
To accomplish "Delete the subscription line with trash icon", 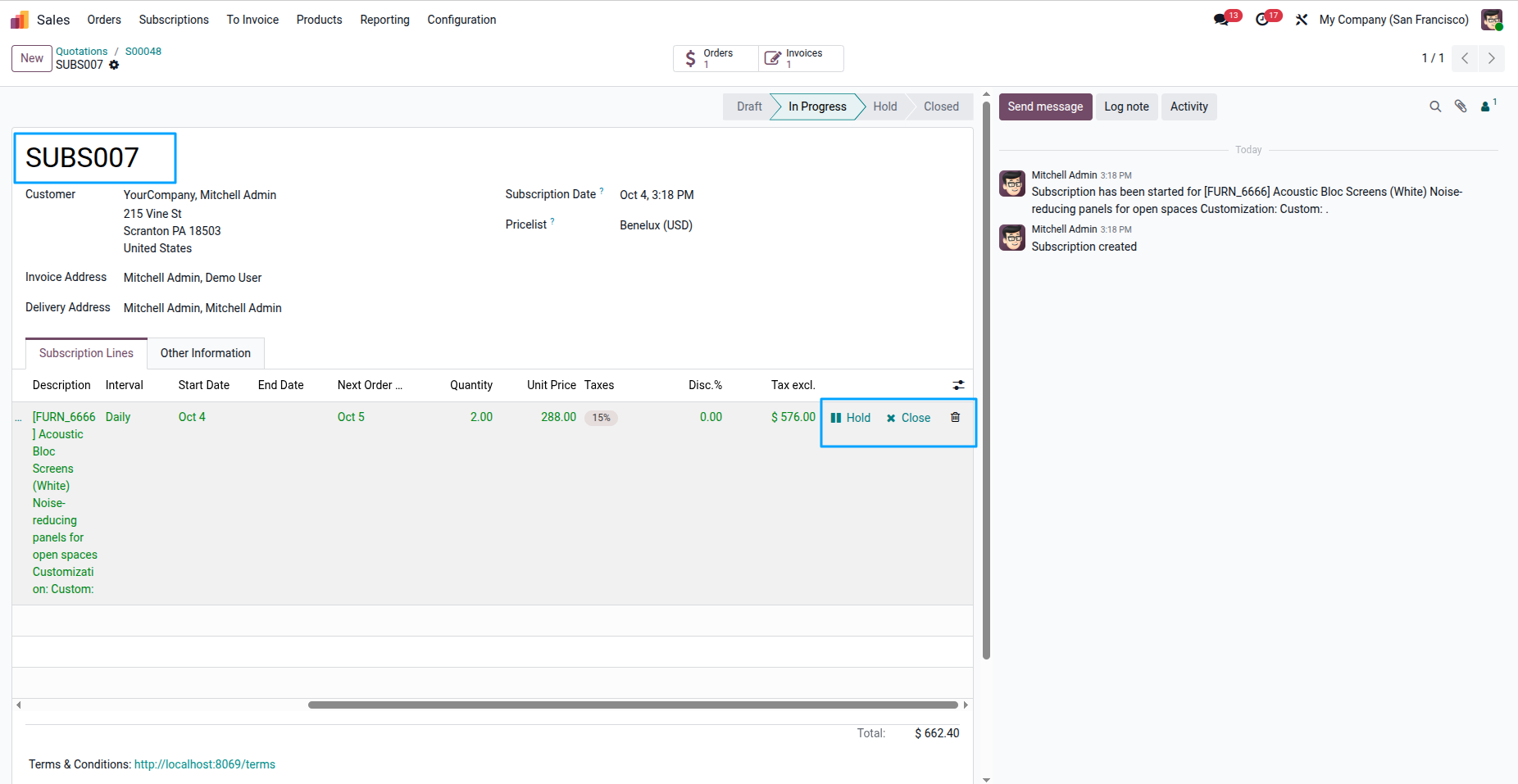I will coord(955,417).
